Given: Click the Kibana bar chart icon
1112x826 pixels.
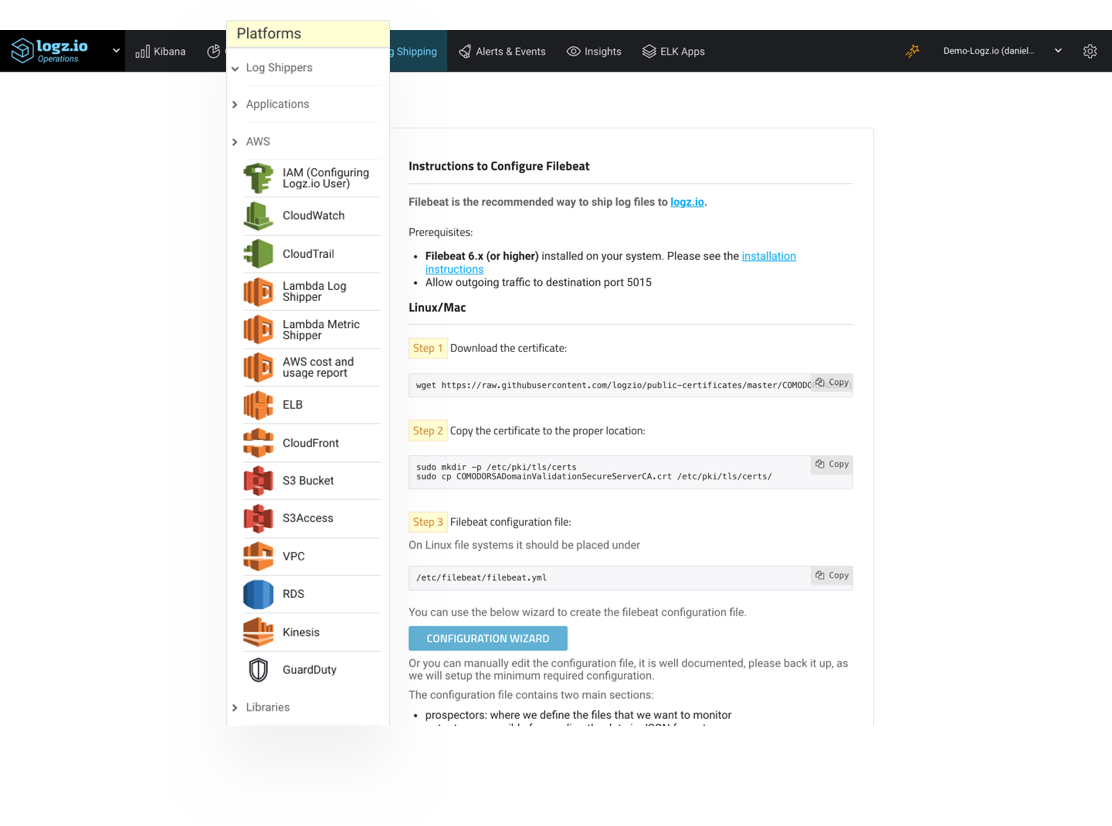Looking at the screenshot, I should coord(143,52).
